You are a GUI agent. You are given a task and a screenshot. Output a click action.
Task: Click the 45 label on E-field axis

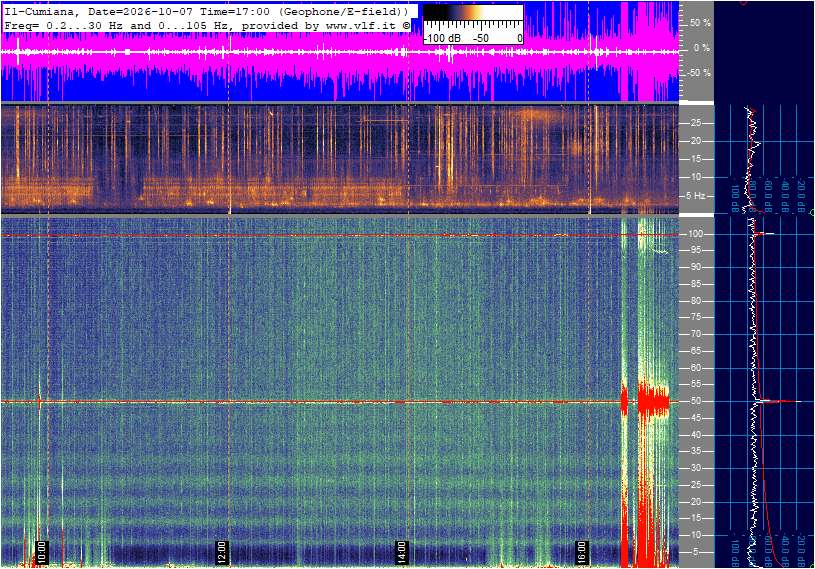tap(695, 418)
